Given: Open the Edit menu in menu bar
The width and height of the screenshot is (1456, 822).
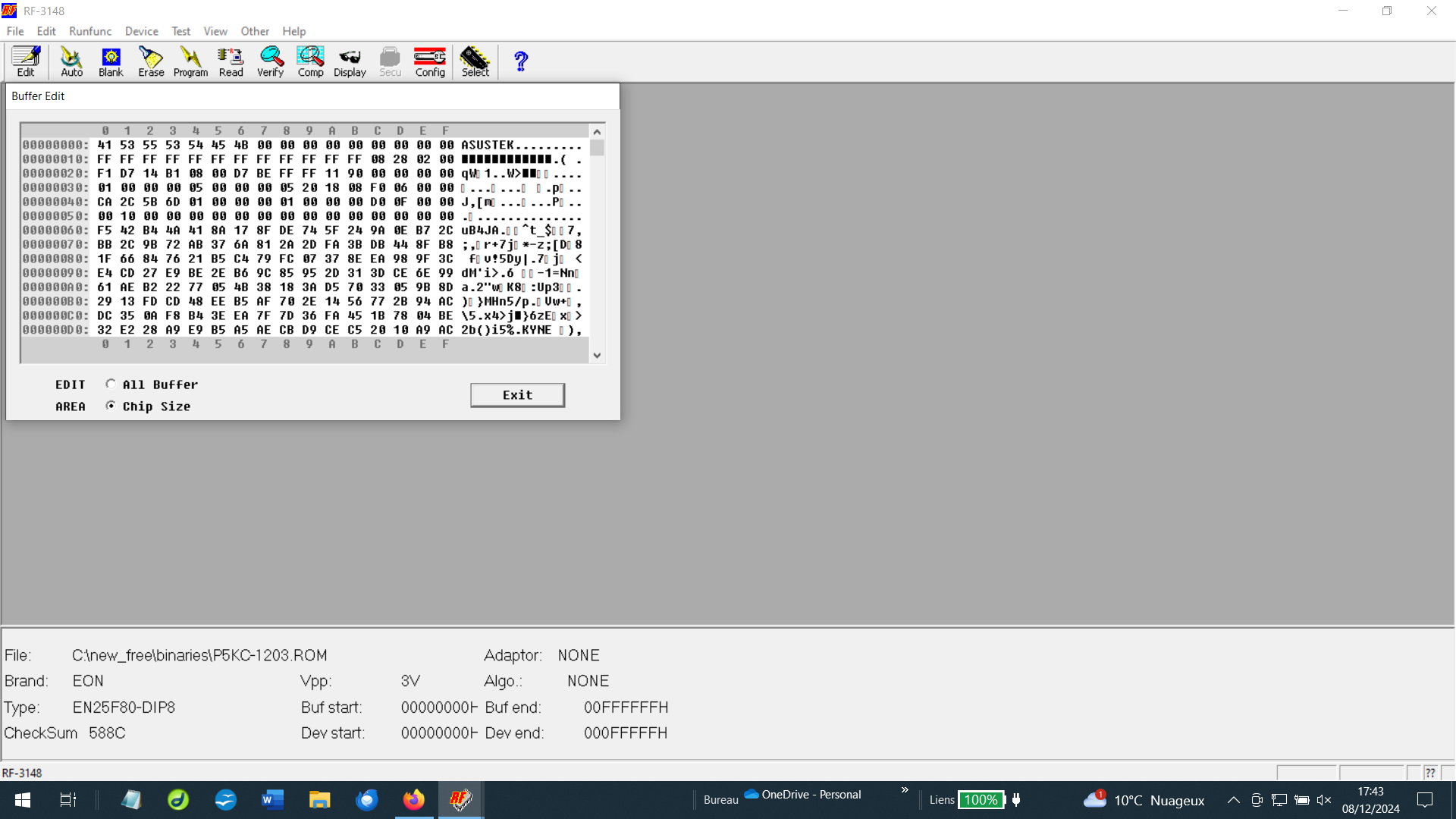Looking at the screenshot, I should [x=46, y=31].
